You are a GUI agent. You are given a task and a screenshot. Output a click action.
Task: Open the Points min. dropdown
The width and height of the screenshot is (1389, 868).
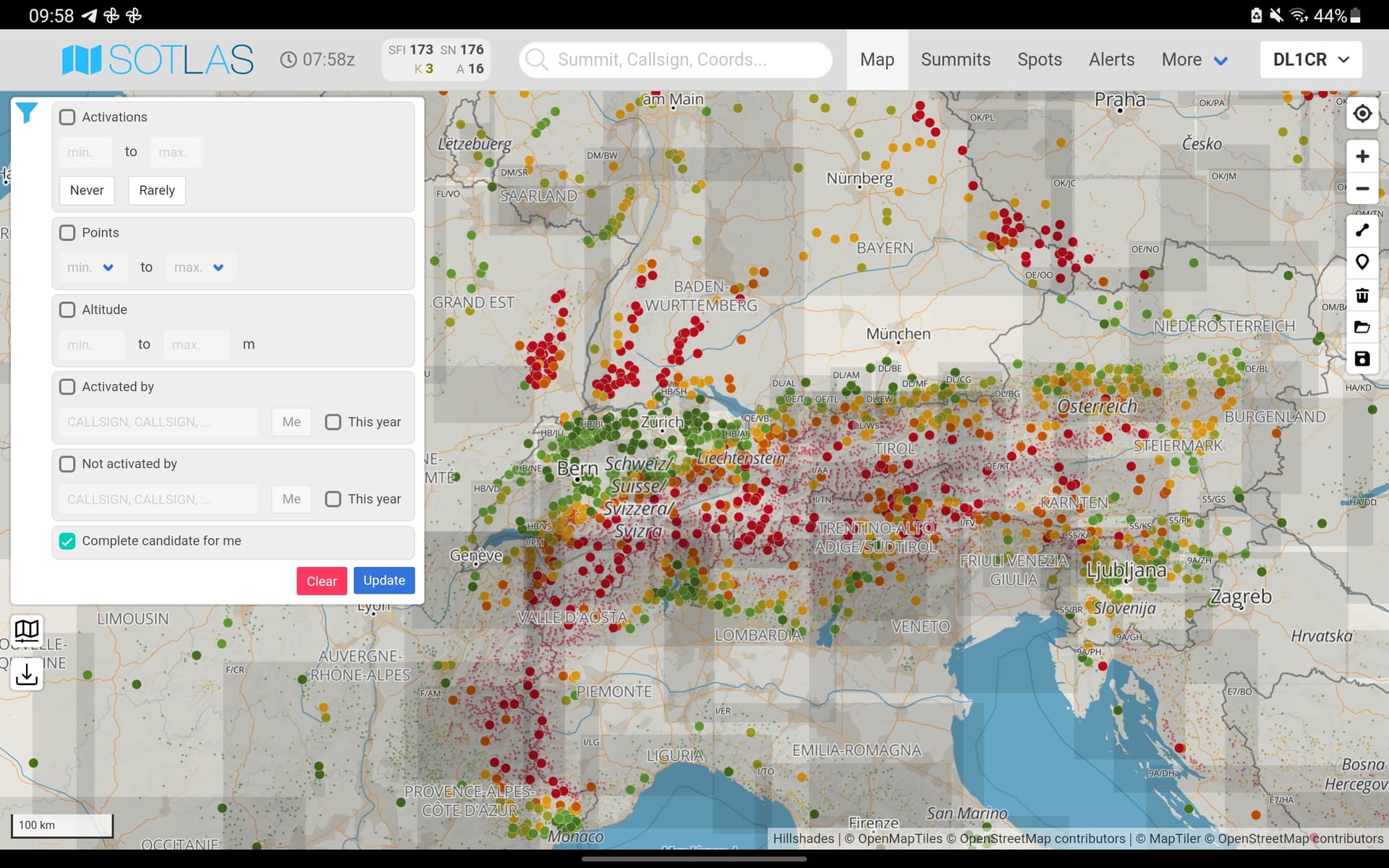(x=93, y=268)
